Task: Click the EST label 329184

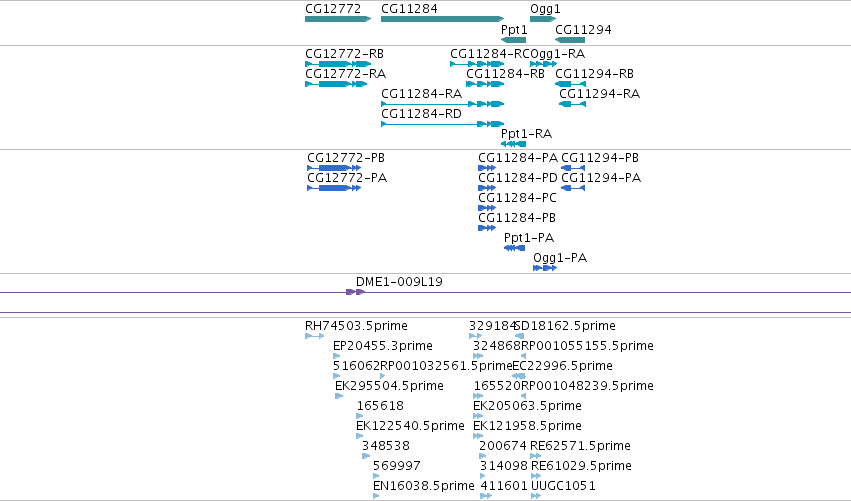Action: 492,326
